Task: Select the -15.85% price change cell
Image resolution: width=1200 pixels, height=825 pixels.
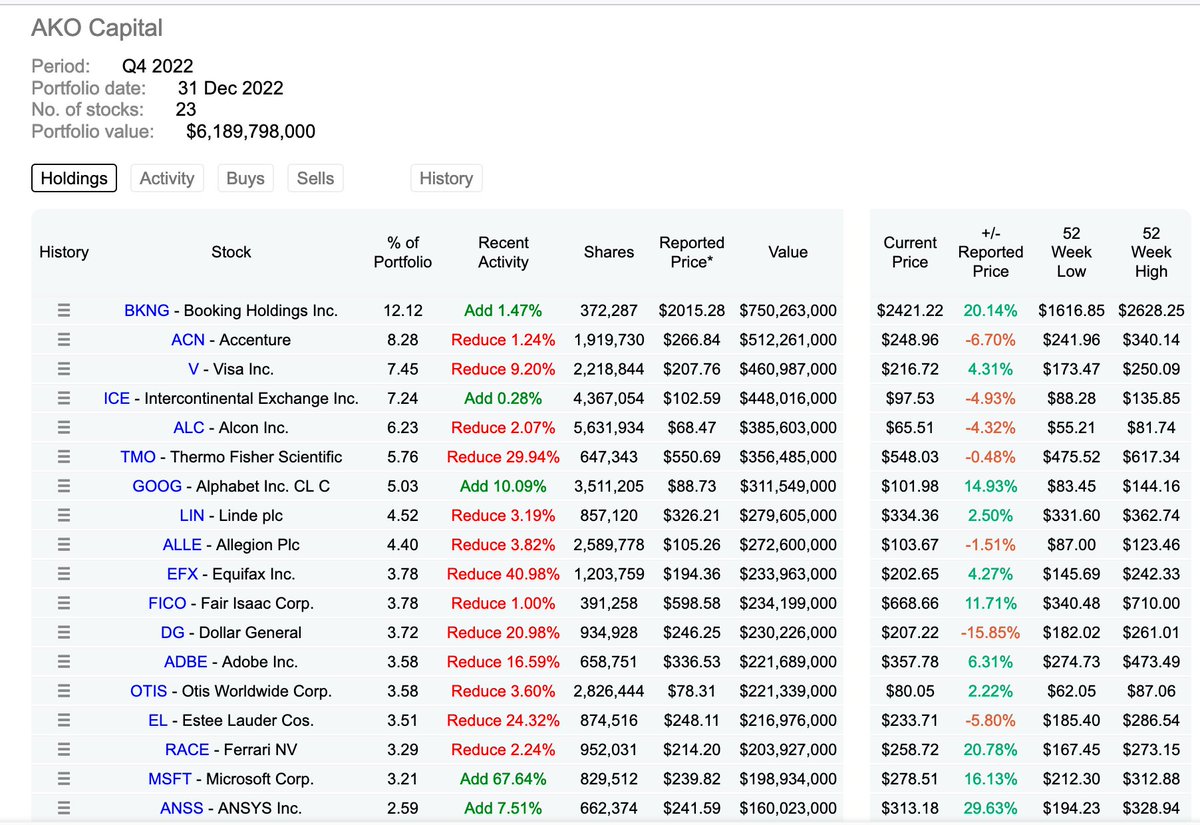Action: point(990,632)
